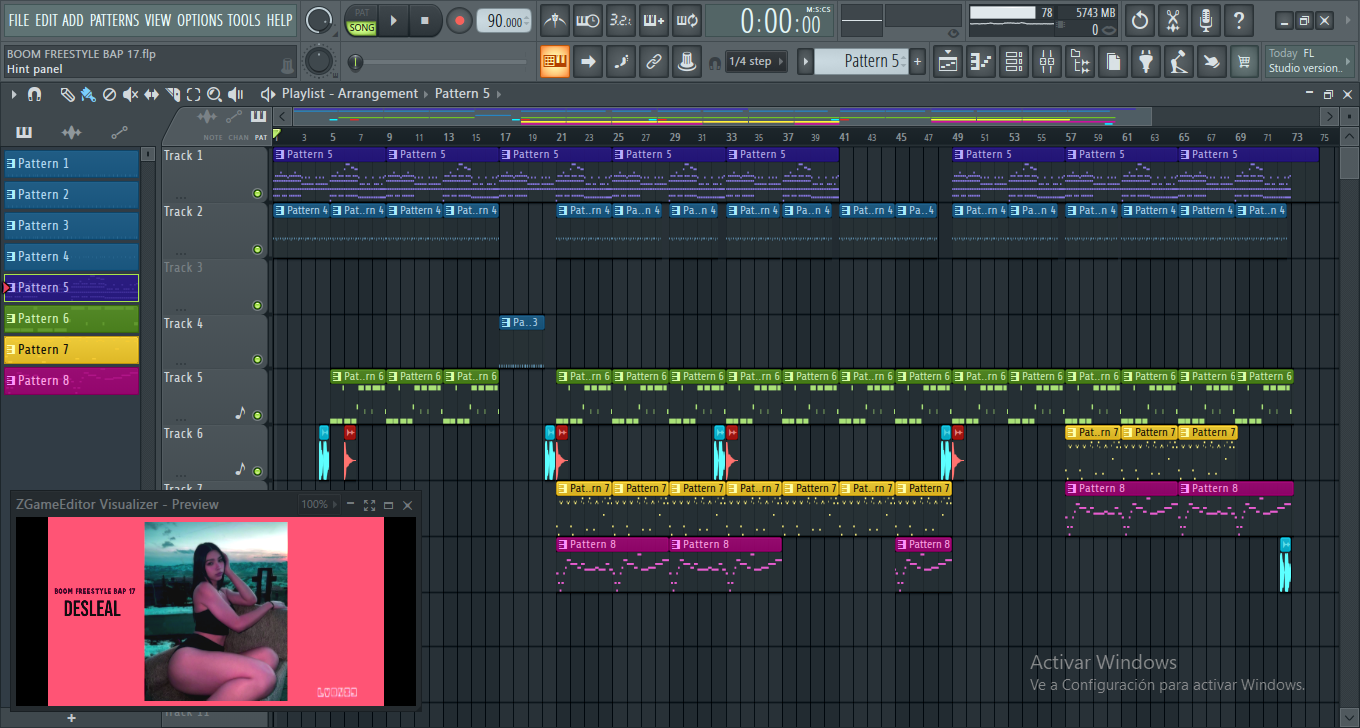This screenshot has height=728, width=1360.
Task: Open the PATTERNS menu
Action: click(114, 20)
